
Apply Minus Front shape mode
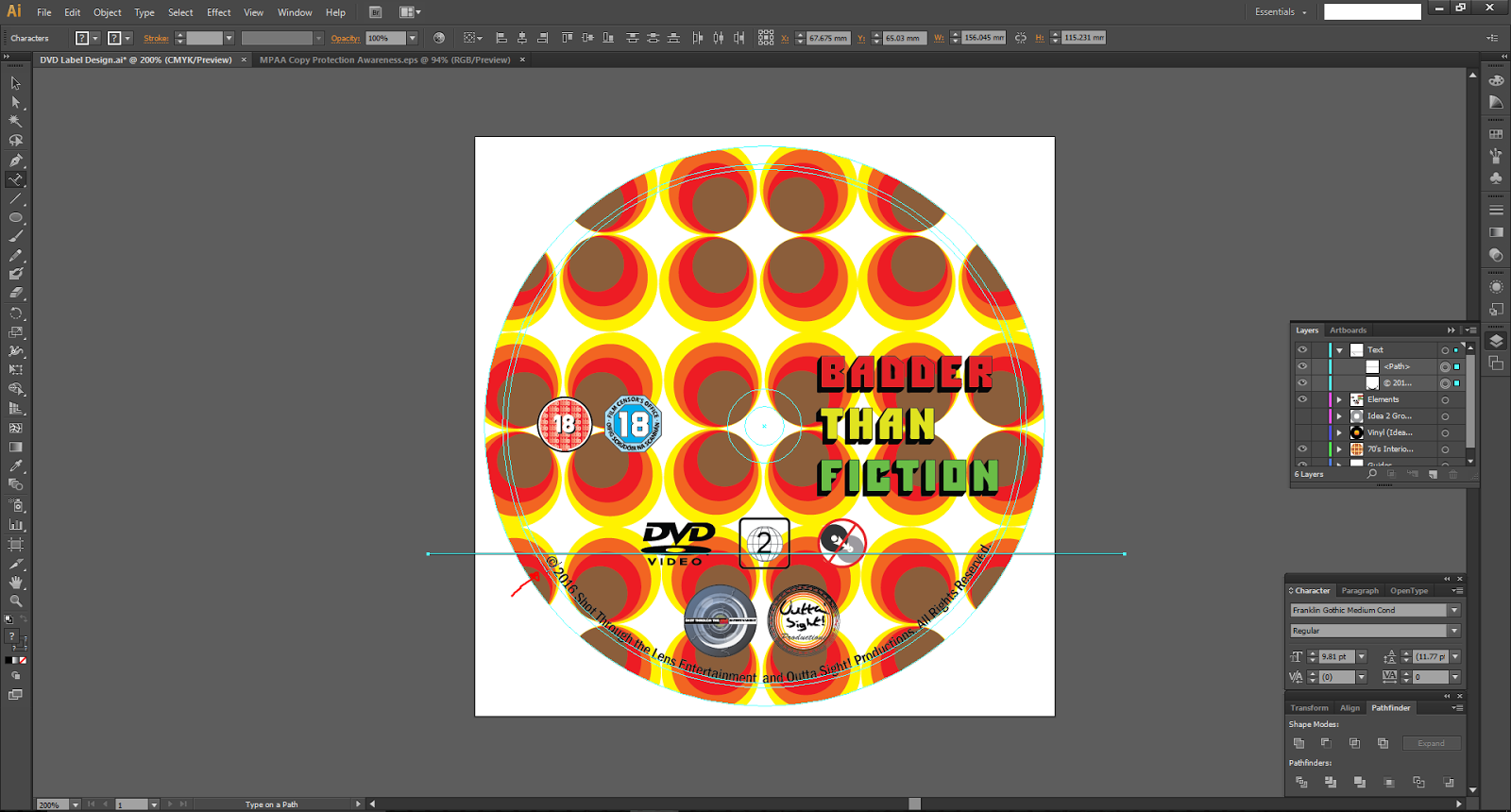pos(1326,743)
